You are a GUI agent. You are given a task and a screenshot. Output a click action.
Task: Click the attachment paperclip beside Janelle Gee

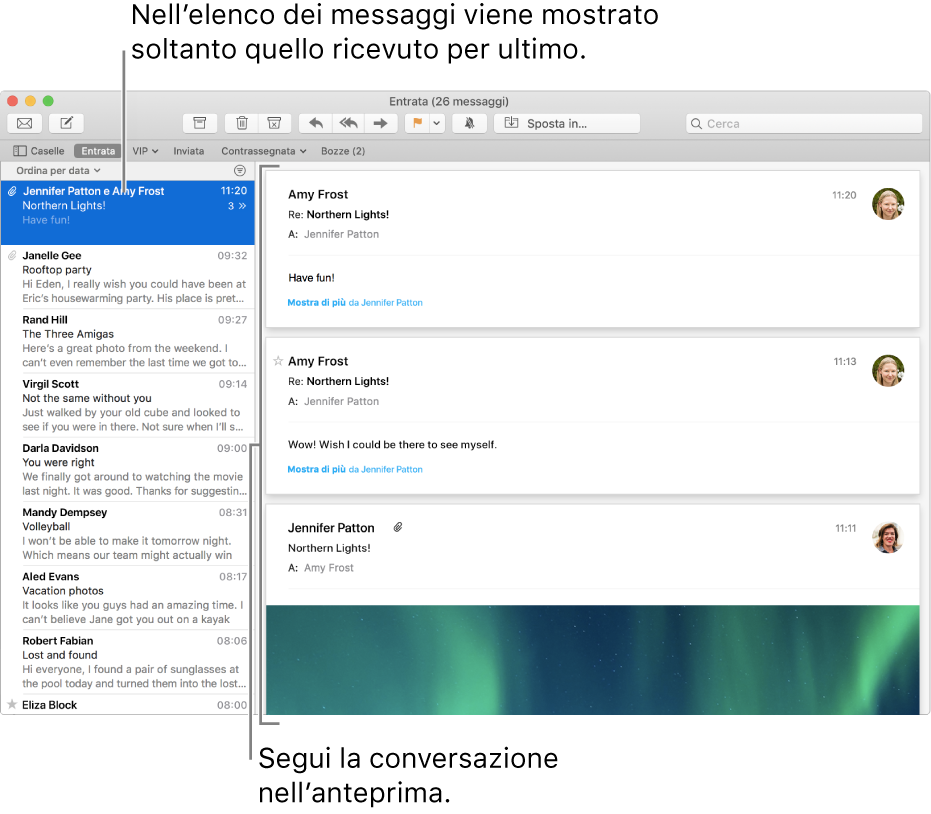pyautogui.click(x=12, y=255)
